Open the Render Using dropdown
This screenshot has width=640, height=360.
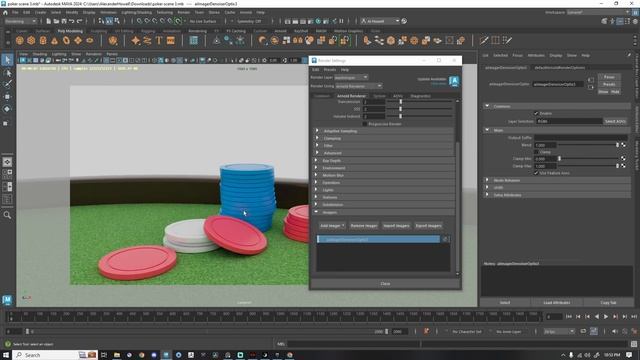[x=358, y=86]
